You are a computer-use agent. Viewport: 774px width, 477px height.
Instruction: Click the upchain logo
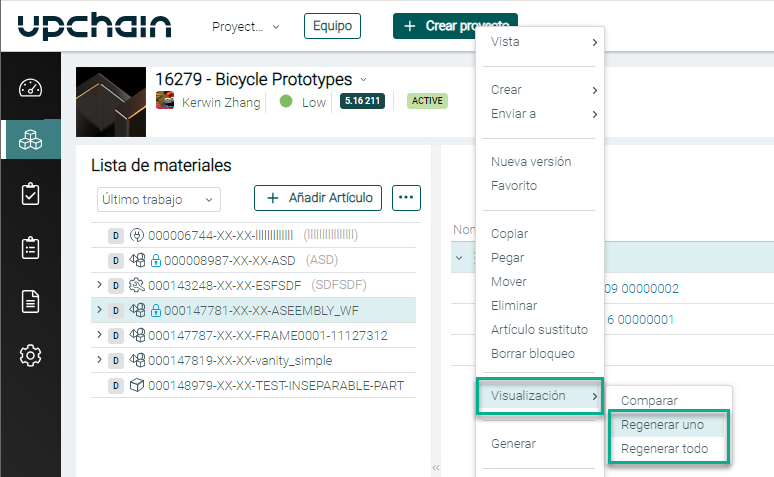coord(94,26)
